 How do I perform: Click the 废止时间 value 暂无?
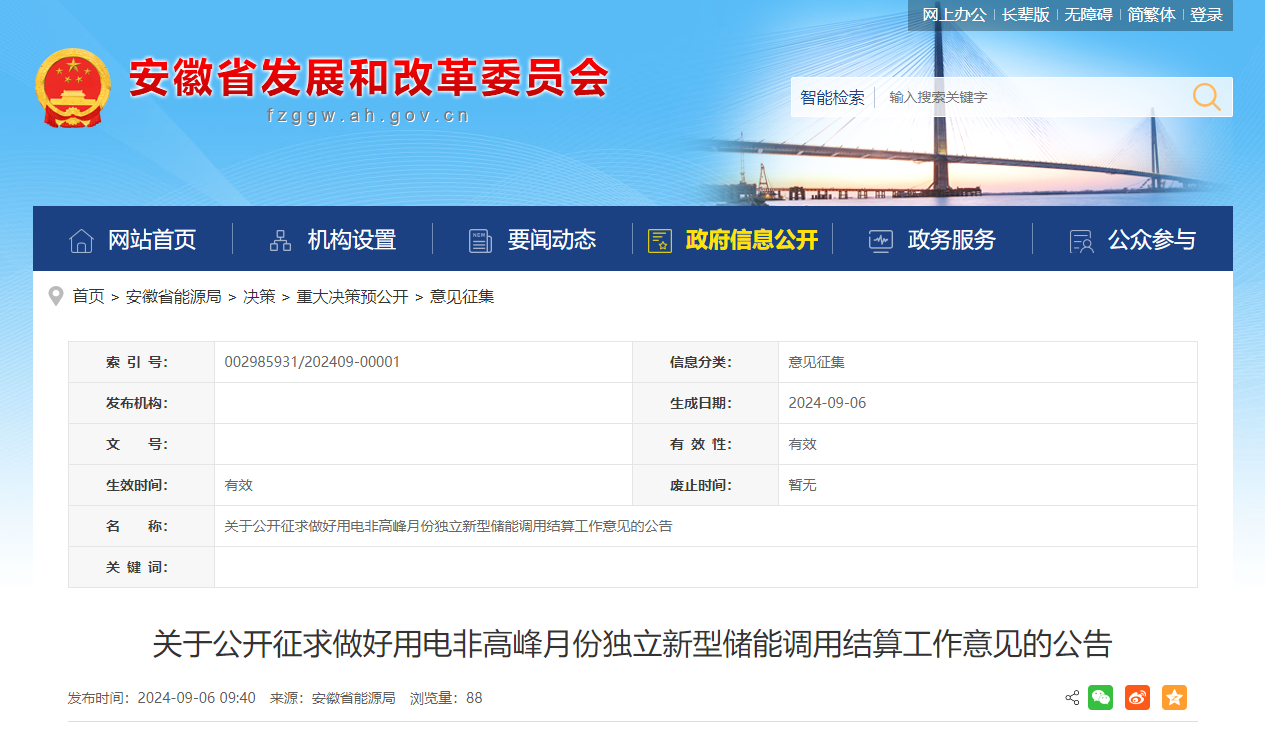pos(803,485)
